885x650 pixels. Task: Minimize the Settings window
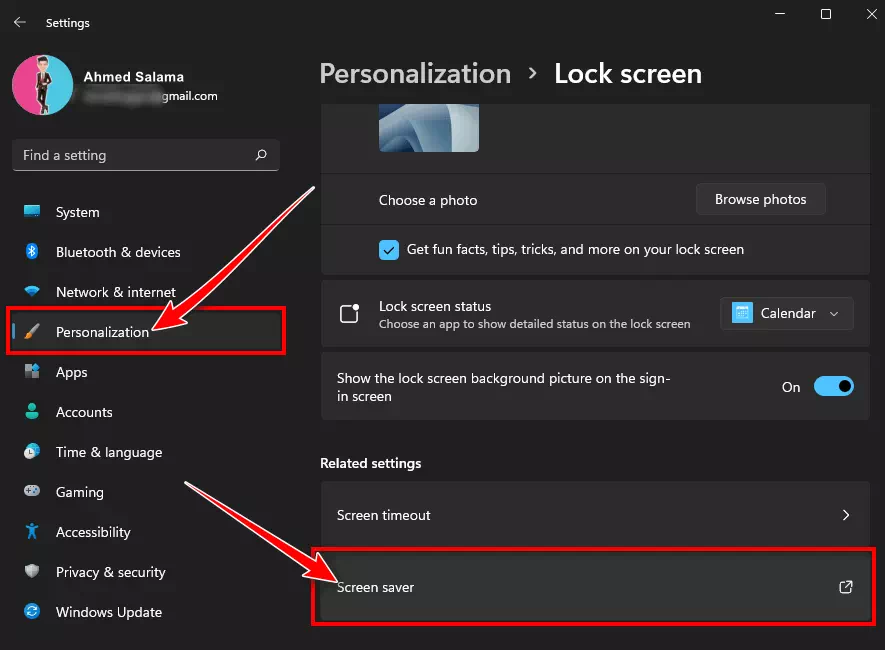pyautogui.click(x=780, y=14)
